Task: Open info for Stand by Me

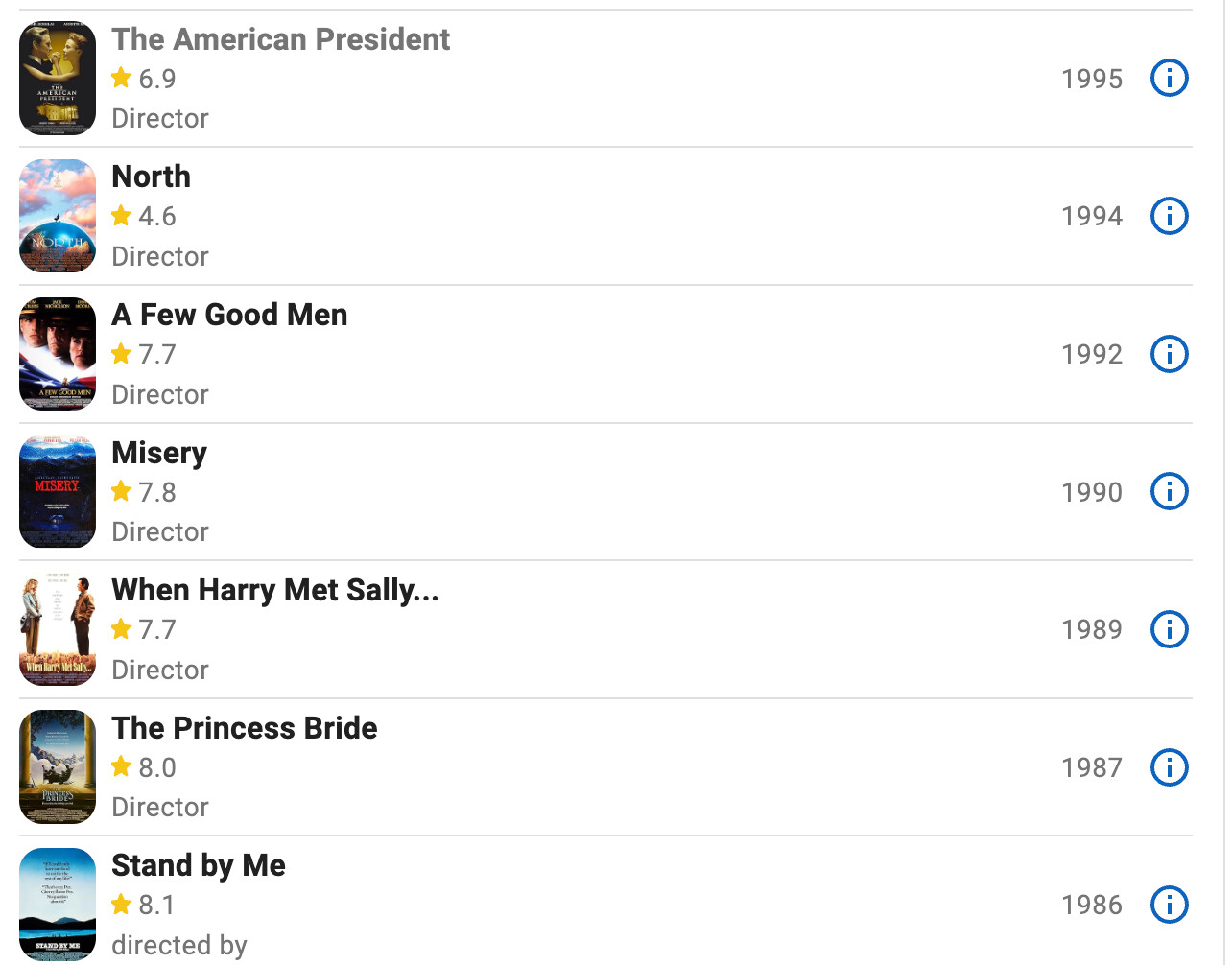Action: [x=1169, y=905]
